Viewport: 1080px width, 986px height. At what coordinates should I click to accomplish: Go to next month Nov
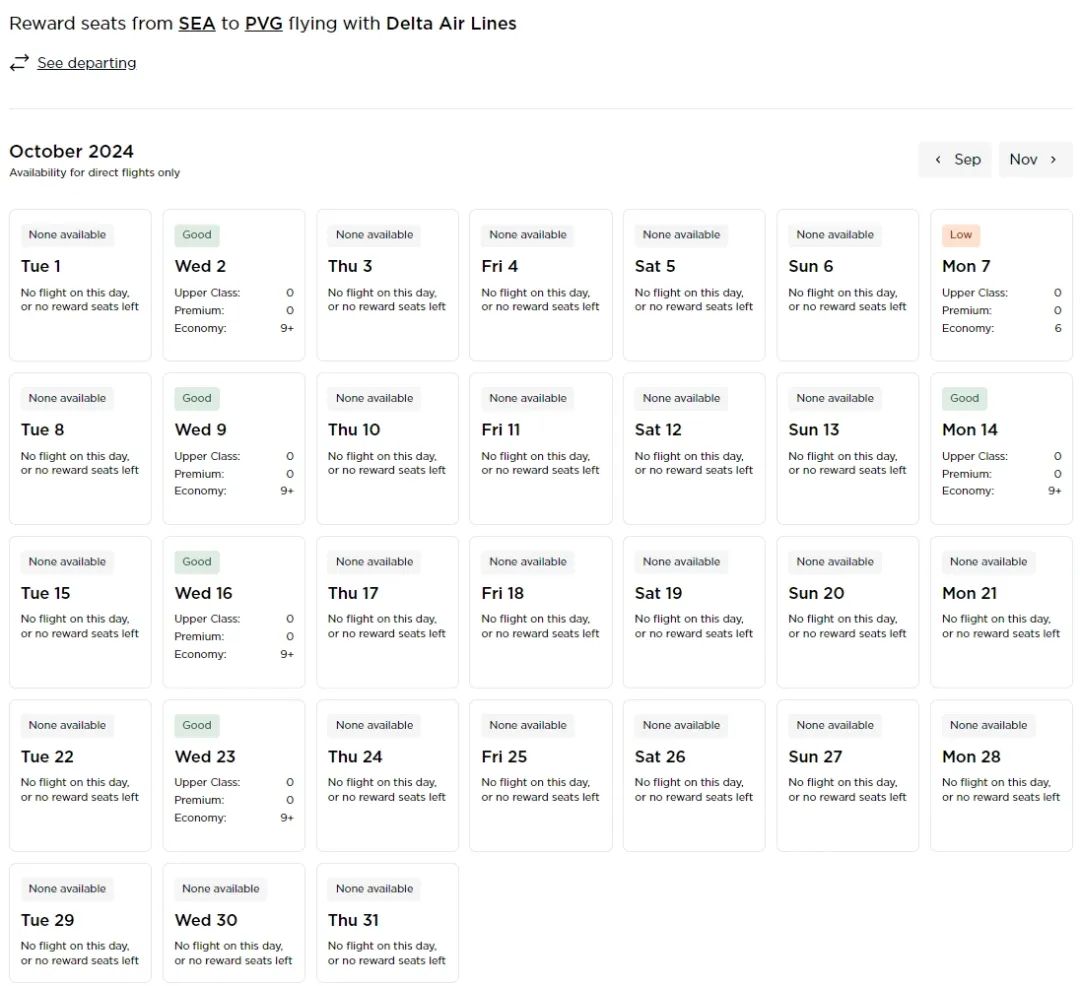point(1035,159)
